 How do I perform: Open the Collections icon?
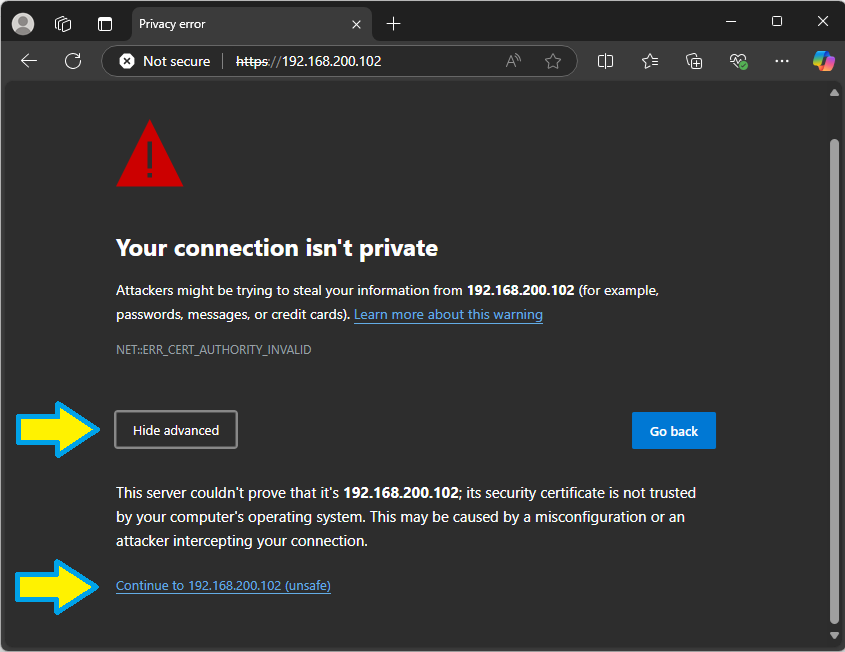tap(694, 61)
